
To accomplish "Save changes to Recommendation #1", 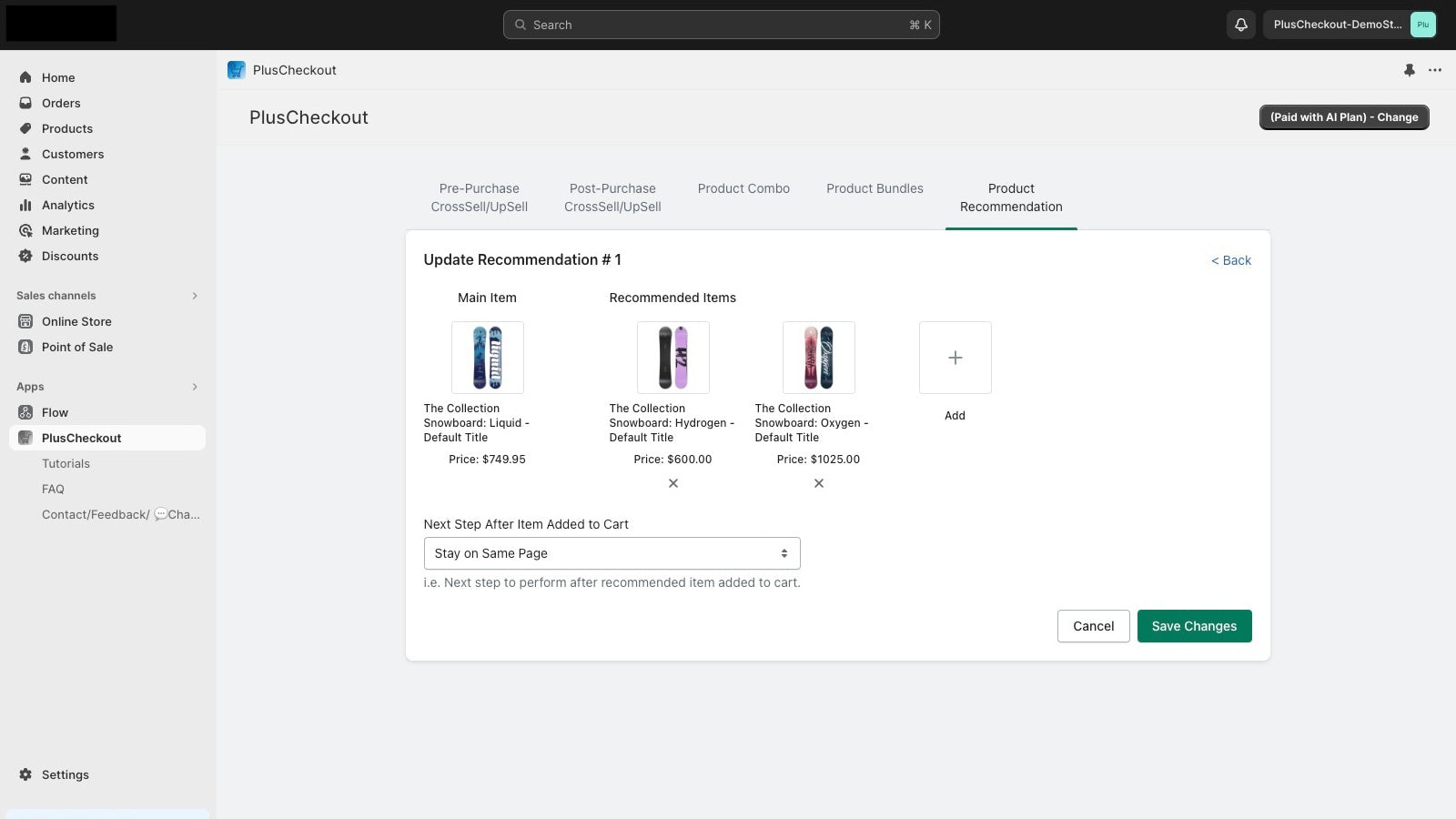I will [x=1194, y=626].
